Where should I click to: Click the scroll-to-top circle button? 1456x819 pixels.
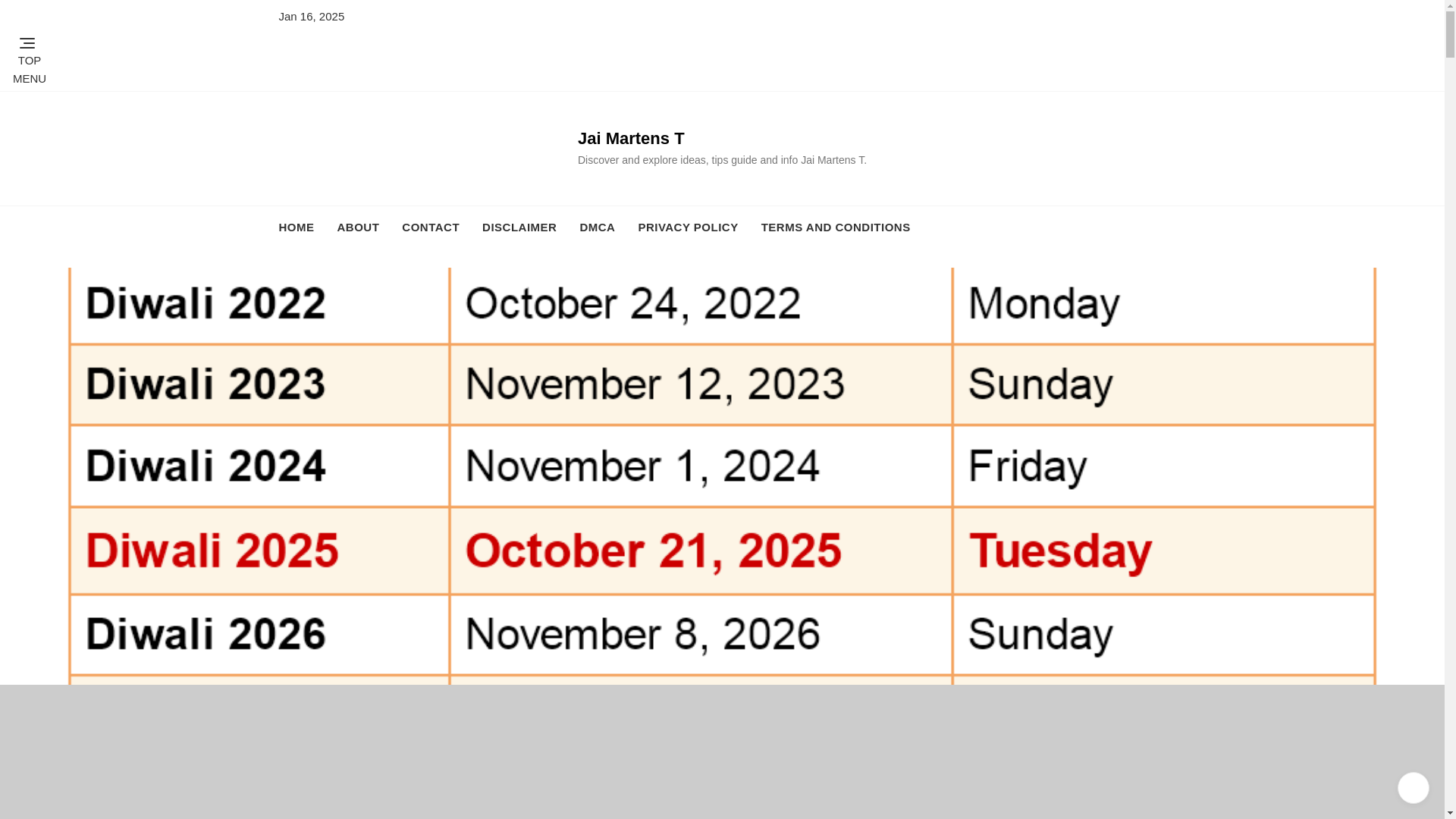point(1413,787)
